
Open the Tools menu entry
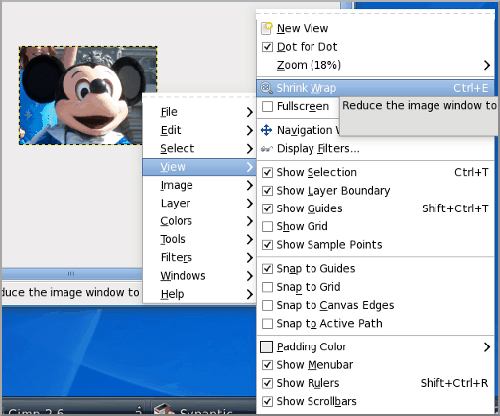pos(199,239)
